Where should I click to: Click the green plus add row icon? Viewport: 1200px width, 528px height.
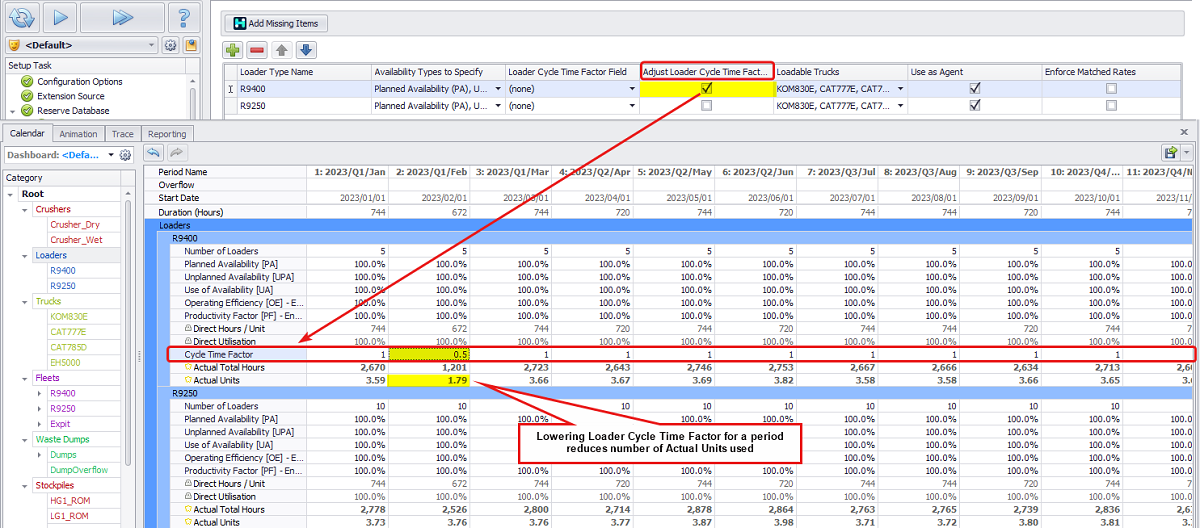click(232, 49)
